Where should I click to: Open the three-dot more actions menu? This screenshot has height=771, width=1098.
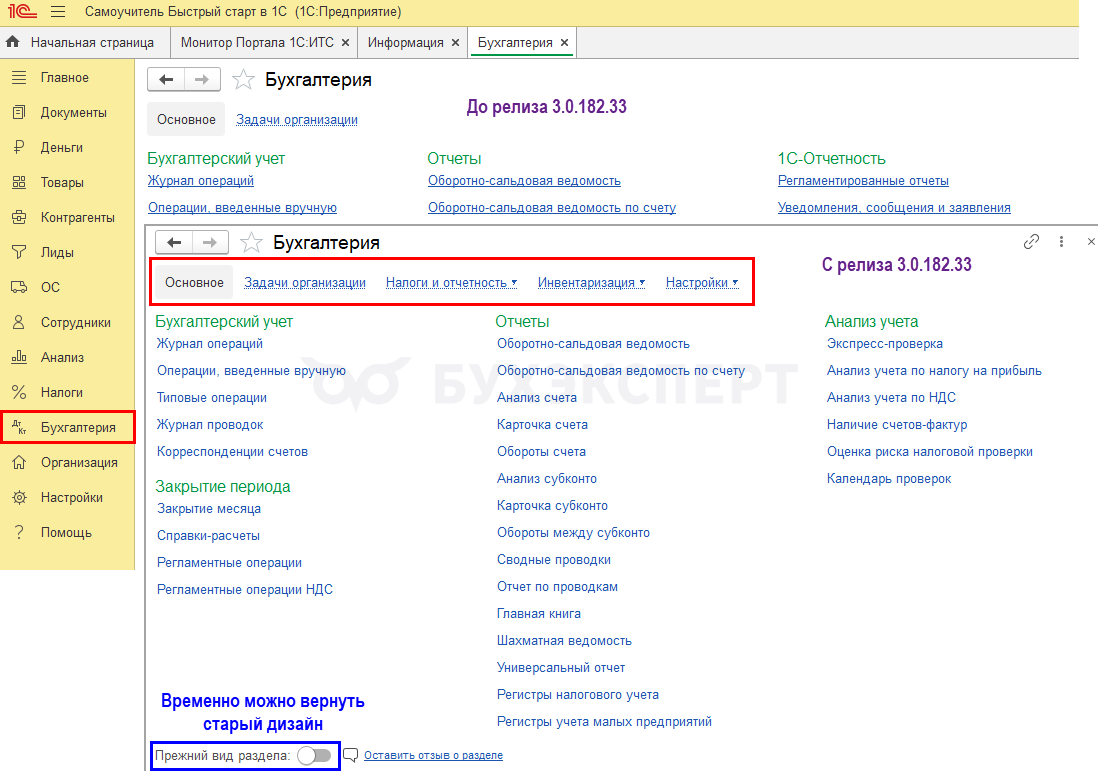pos(1062,242)
